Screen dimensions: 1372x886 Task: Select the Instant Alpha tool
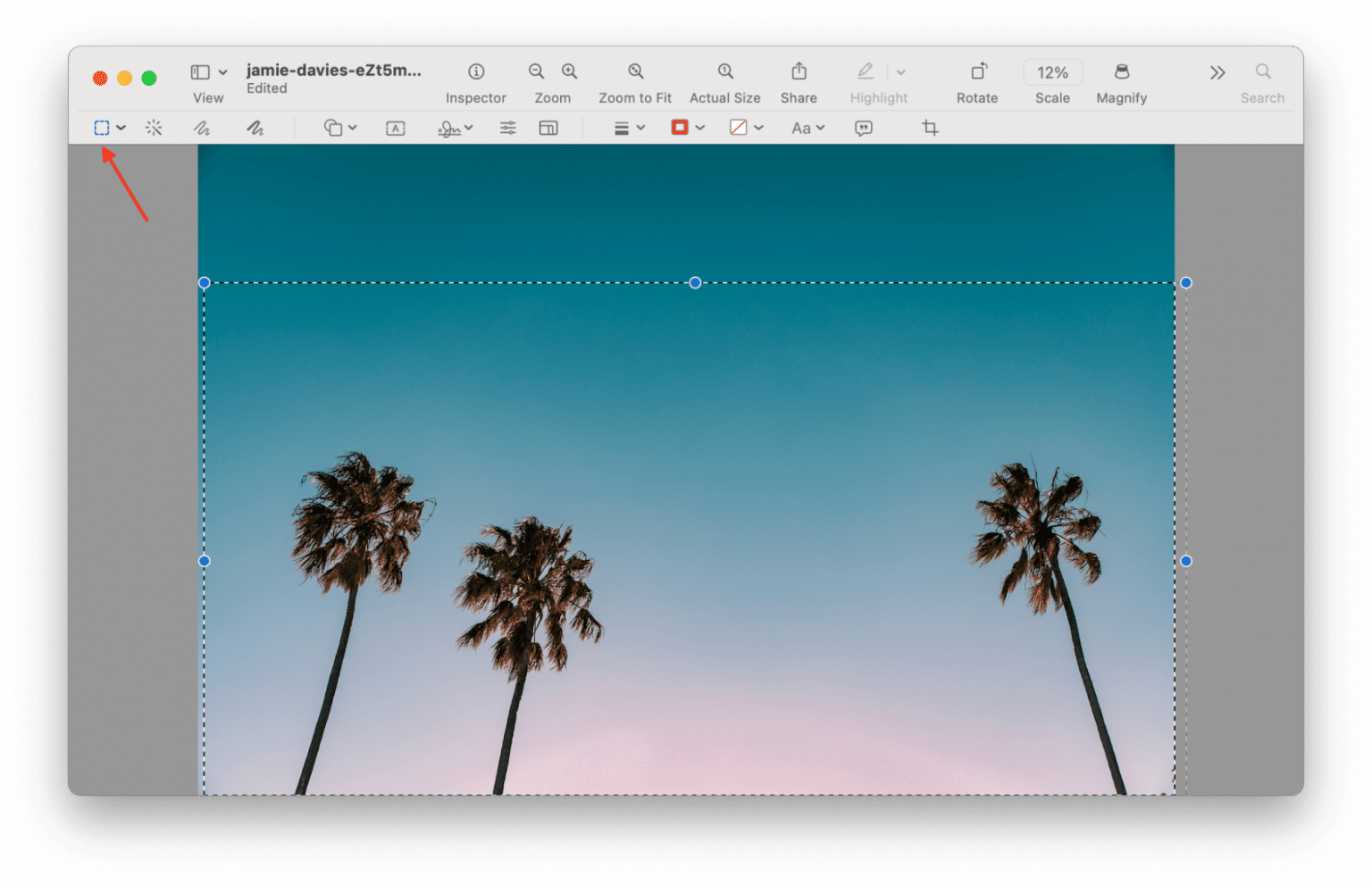(x=154, y=128)
